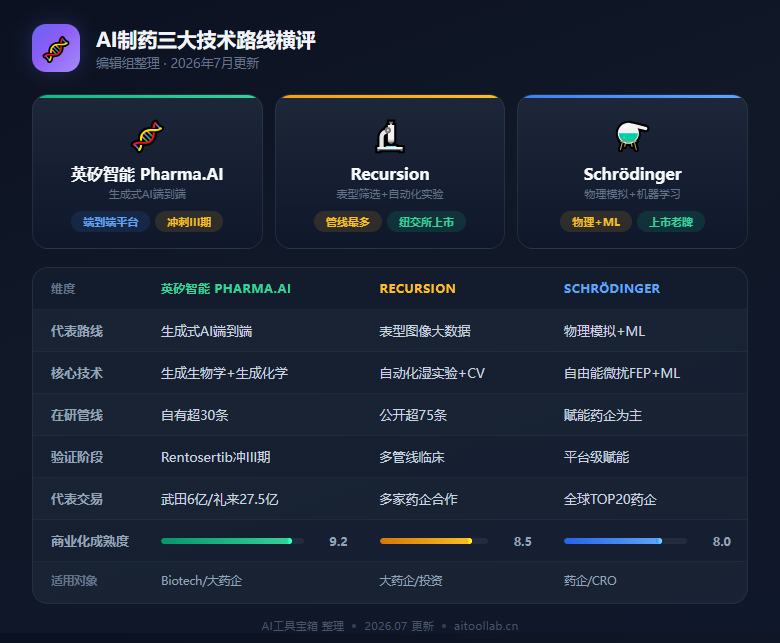Click the 代表交易 row label
The height and width of the screenshot is (643, 780).
(77, 499)
